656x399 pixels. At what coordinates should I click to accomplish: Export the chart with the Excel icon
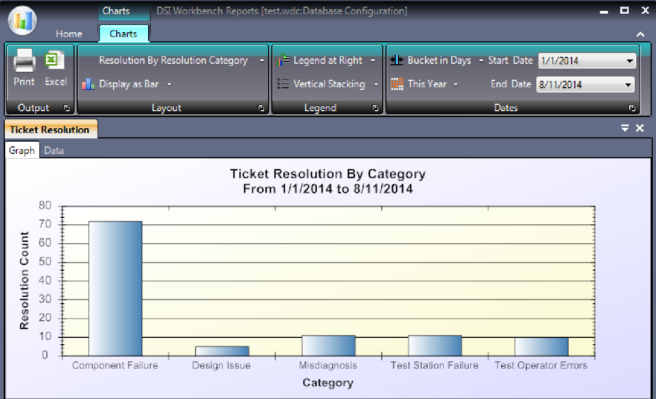55,61
